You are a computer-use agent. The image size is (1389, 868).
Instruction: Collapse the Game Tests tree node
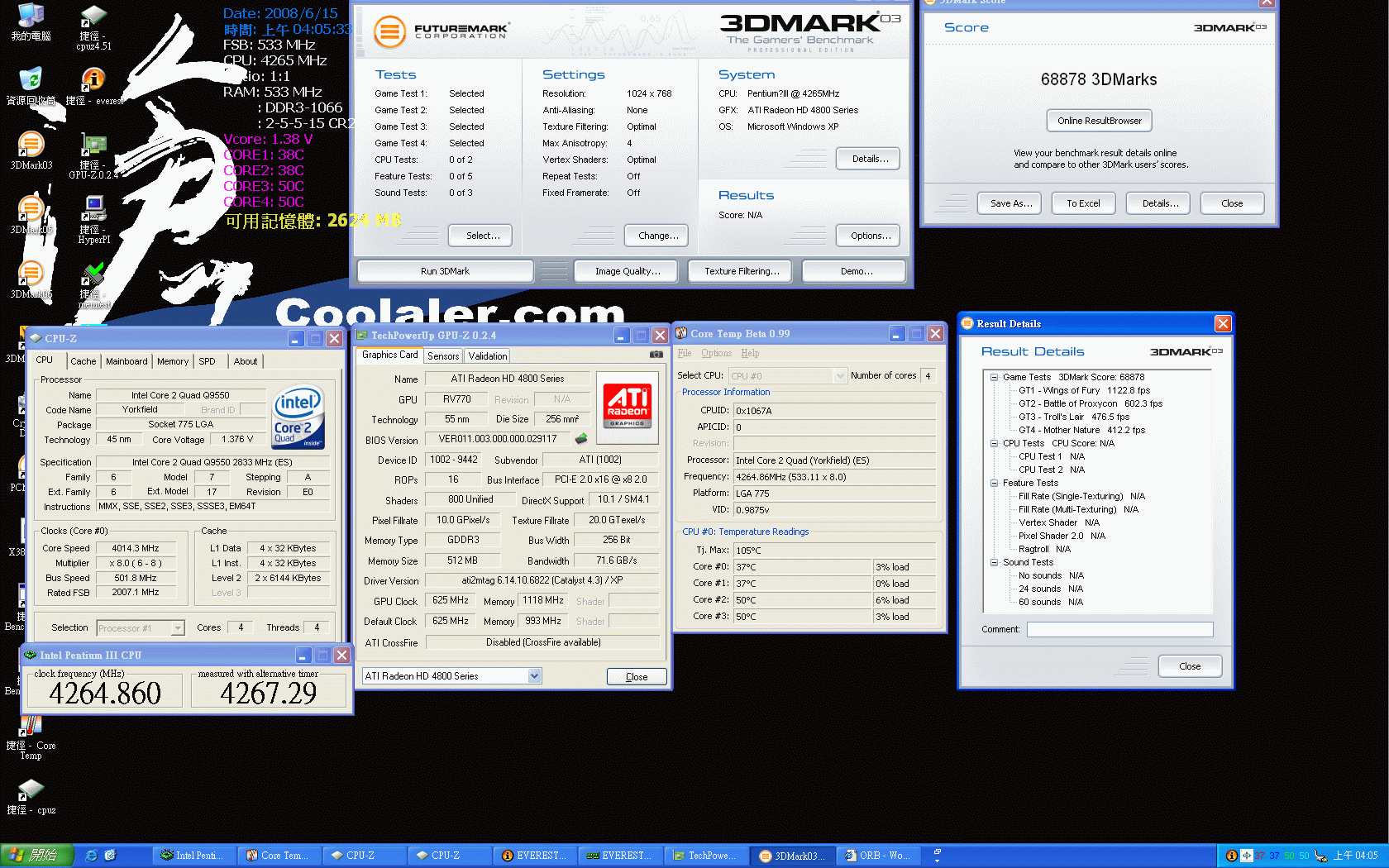[995, 377]
